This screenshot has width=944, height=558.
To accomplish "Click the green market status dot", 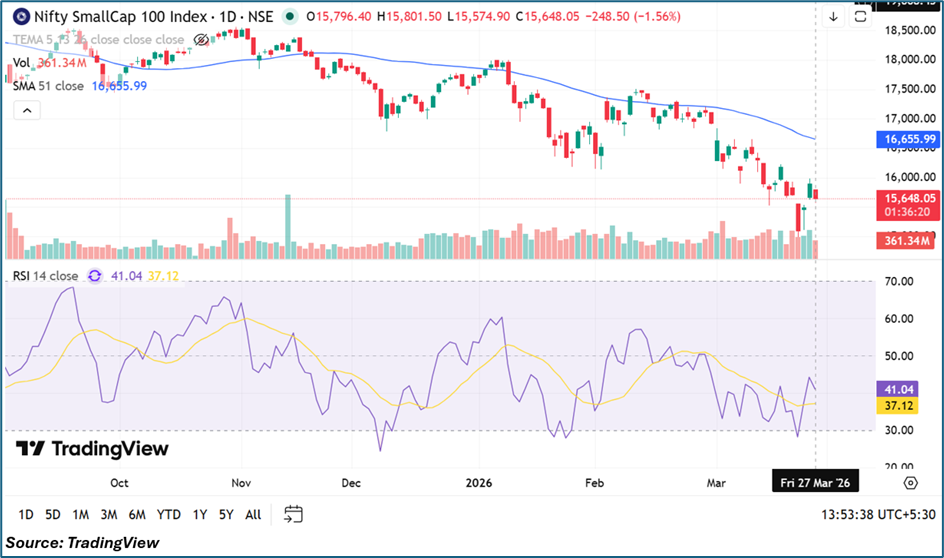I will pos(290,17).
